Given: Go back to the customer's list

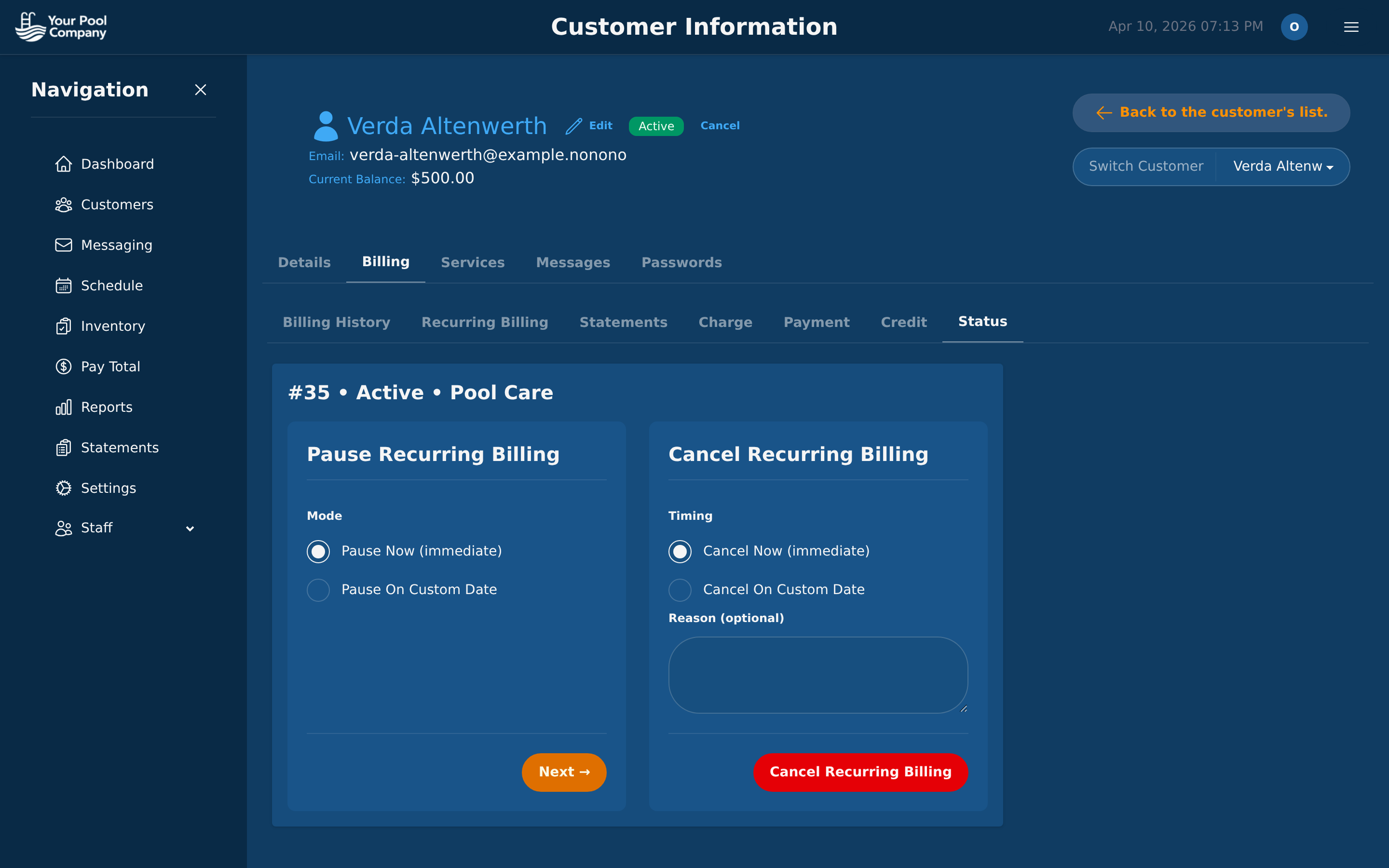Looking at the screenshot, I should coord(1210,112).
